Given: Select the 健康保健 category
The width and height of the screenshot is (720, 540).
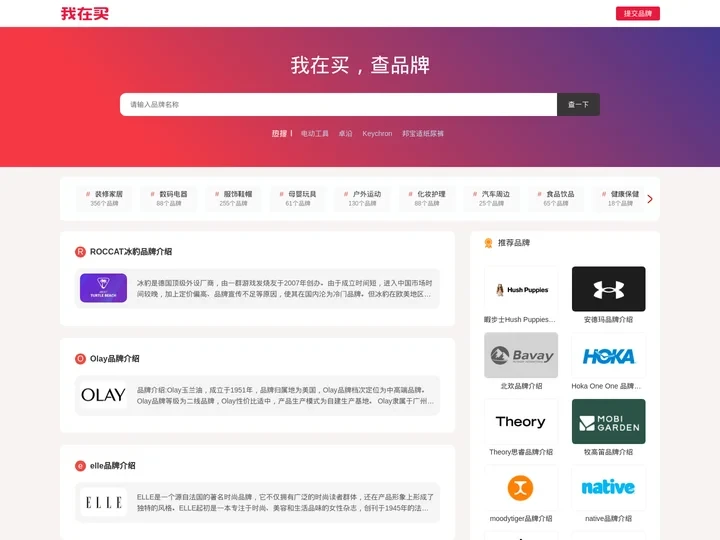Looking at the screenshot, I should 620,198.
